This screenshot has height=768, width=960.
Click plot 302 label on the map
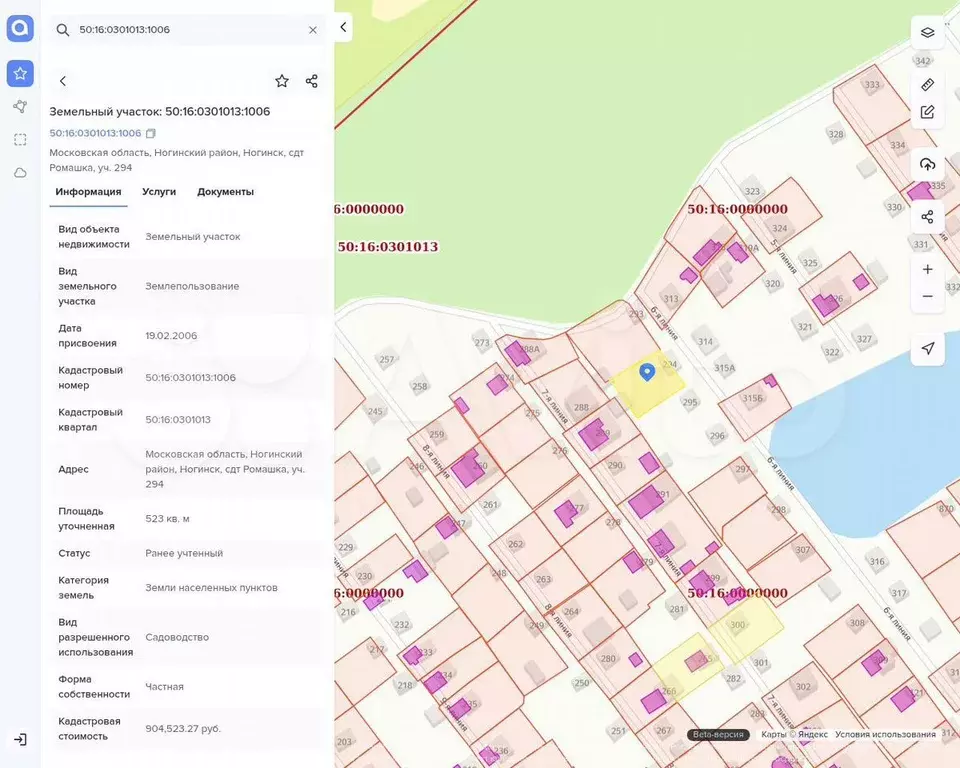pyautogui.click(x=803, y=687)
